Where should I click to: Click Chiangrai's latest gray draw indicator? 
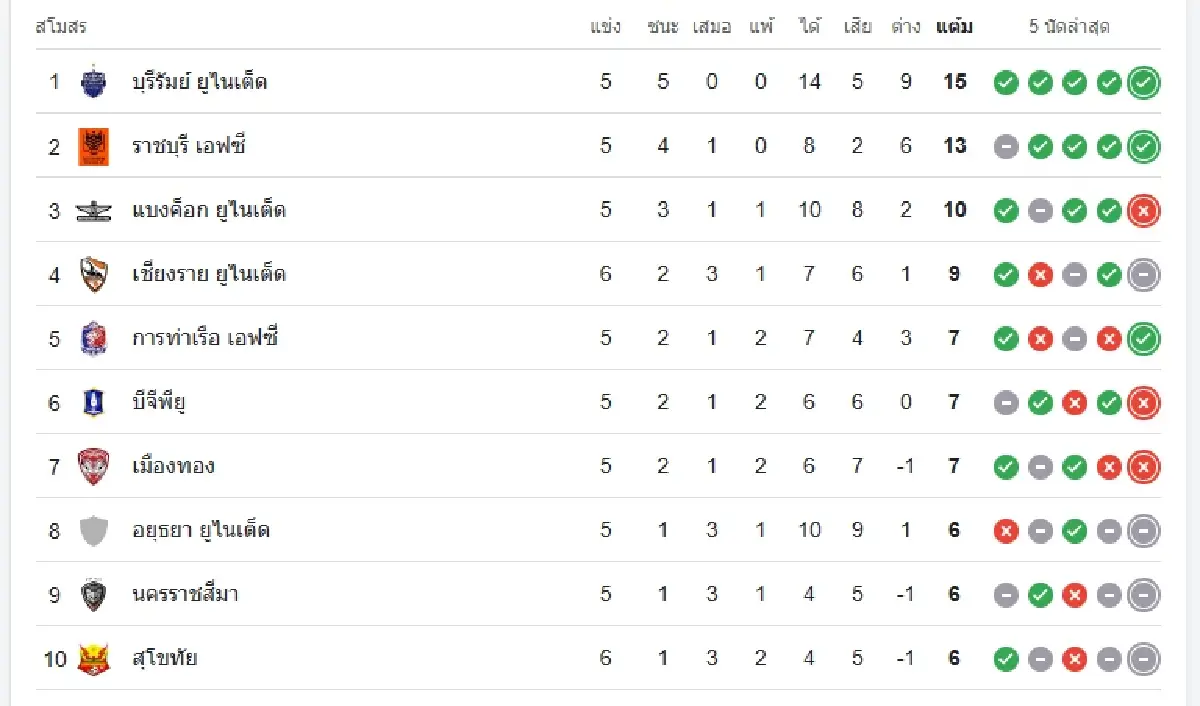click(1143, 275)
